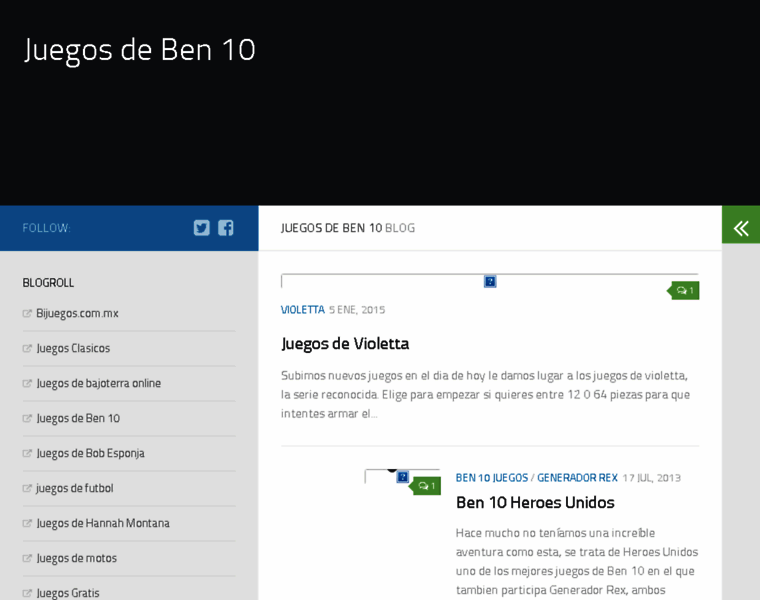Screen dimensions: 760x600
Task: Click external link icon beside Juegos de motos
Action: [x=27, y=558]
